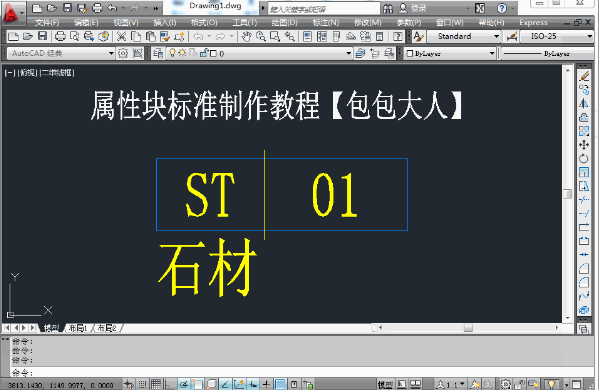Select the Fillet tool in the modify toolbar

(584, 282)
